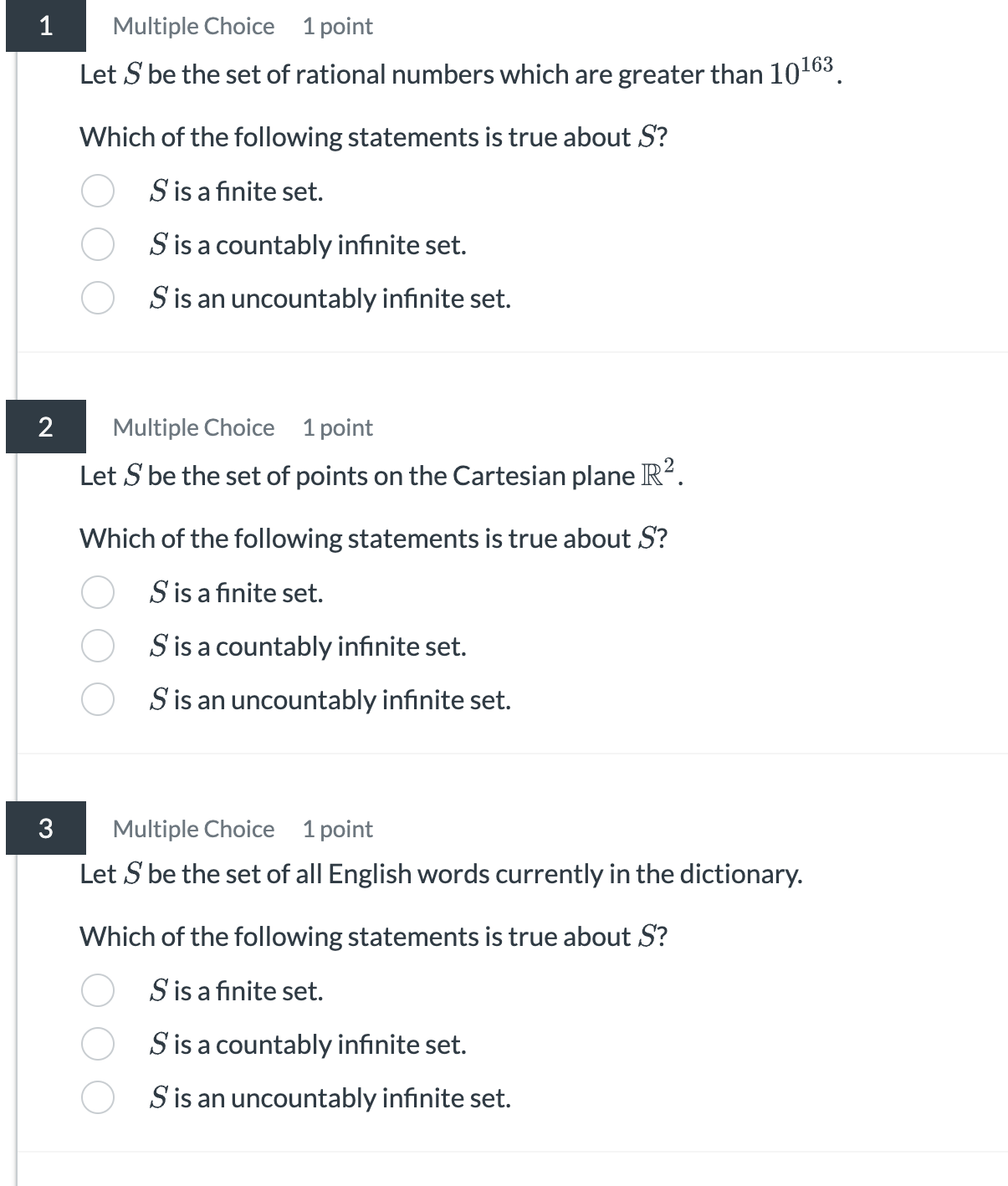This screenshot has height=1186, width=1008.
Task: Select "S is a finite set" for question 3
Action: (x=98, y=991)
